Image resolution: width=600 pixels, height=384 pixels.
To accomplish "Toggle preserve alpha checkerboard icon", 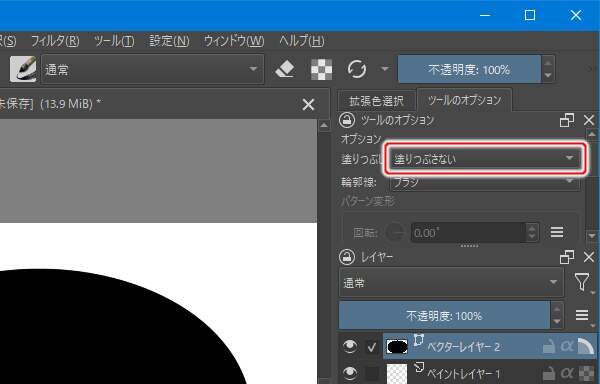I will 321,69.
